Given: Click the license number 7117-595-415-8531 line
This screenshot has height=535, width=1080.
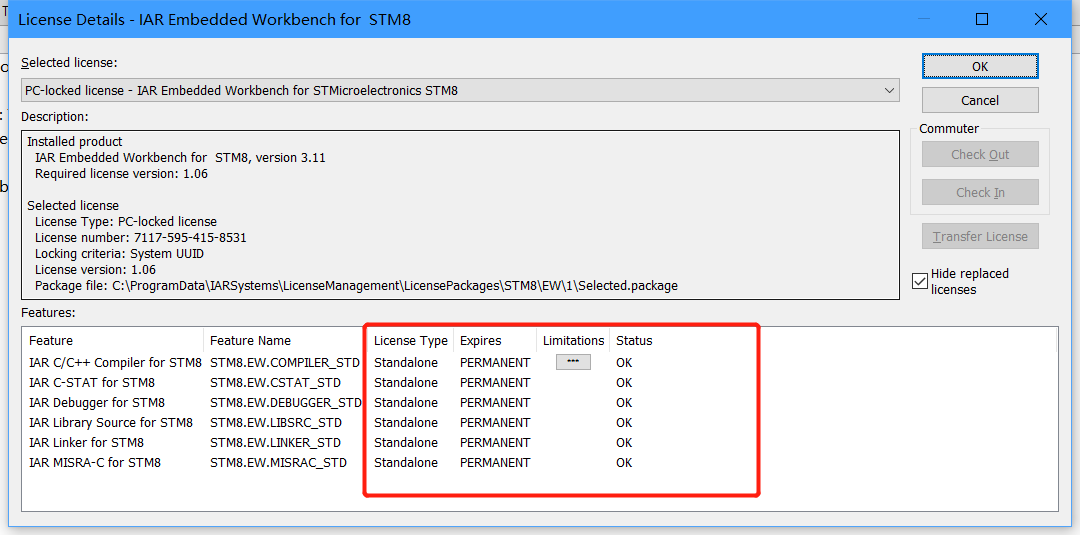Looking at the screenshot, I should click(141, 238).
